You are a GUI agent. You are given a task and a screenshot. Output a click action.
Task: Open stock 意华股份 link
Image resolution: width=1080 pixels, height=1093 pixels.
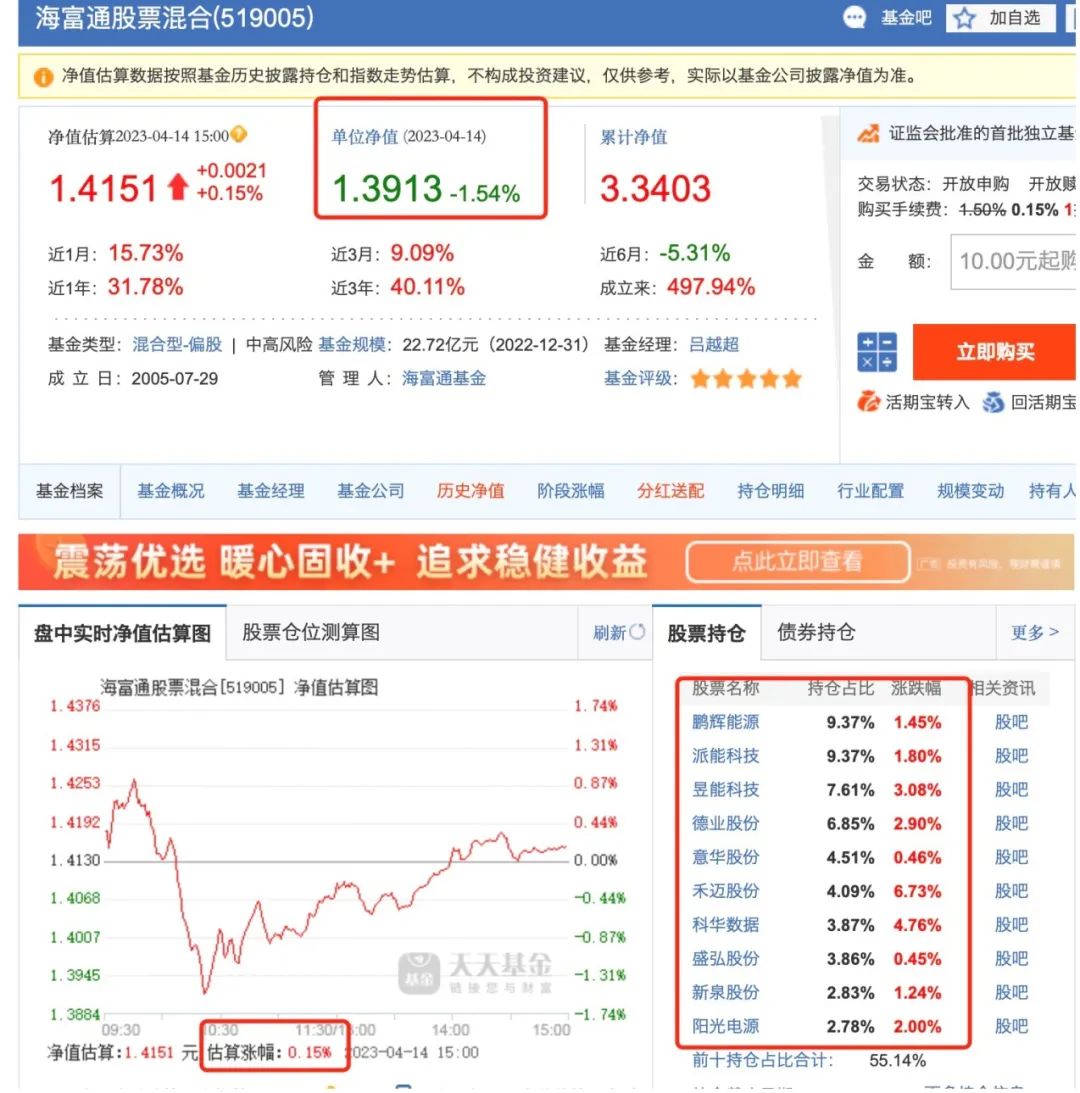[x=725, y=857]
